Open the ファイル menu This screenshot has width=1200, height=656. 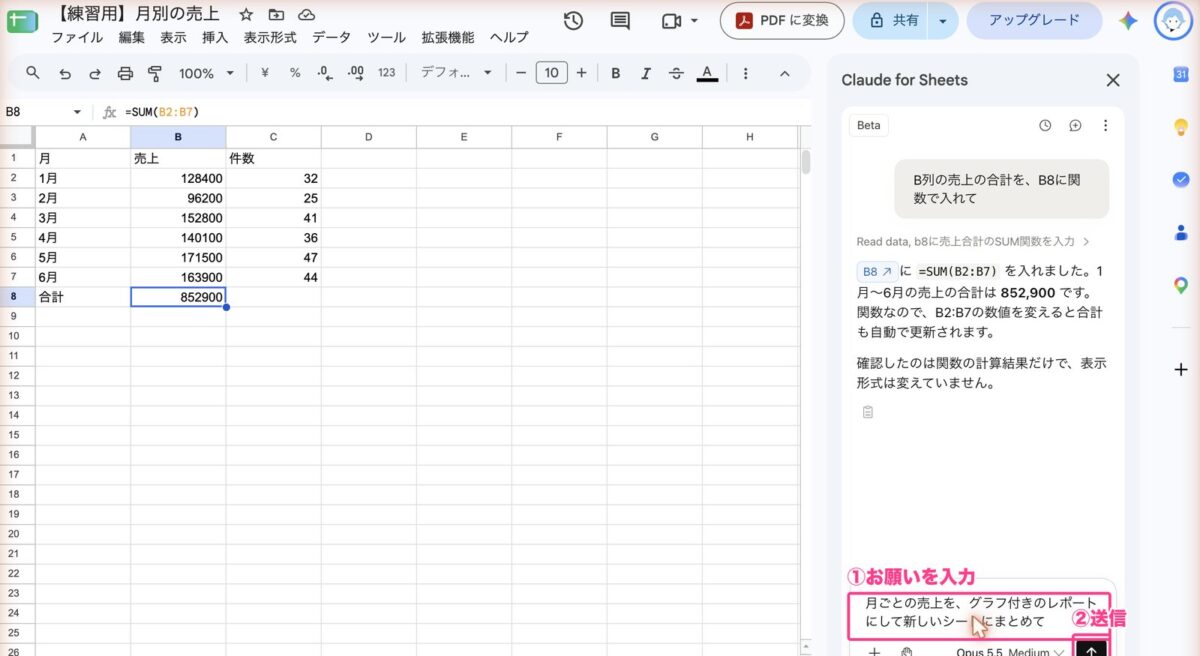click(76, 37)
